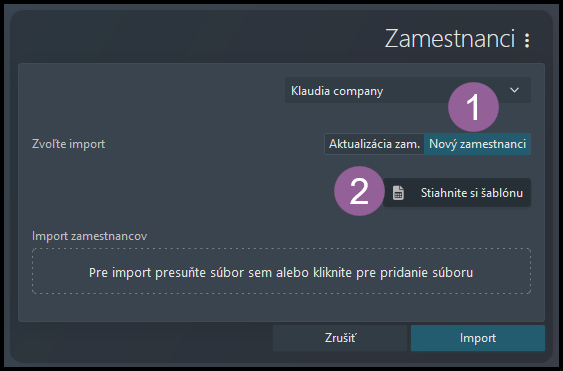
Task: Select the Aktualizácia zam. import option
Action: click(x=374, y=144)
